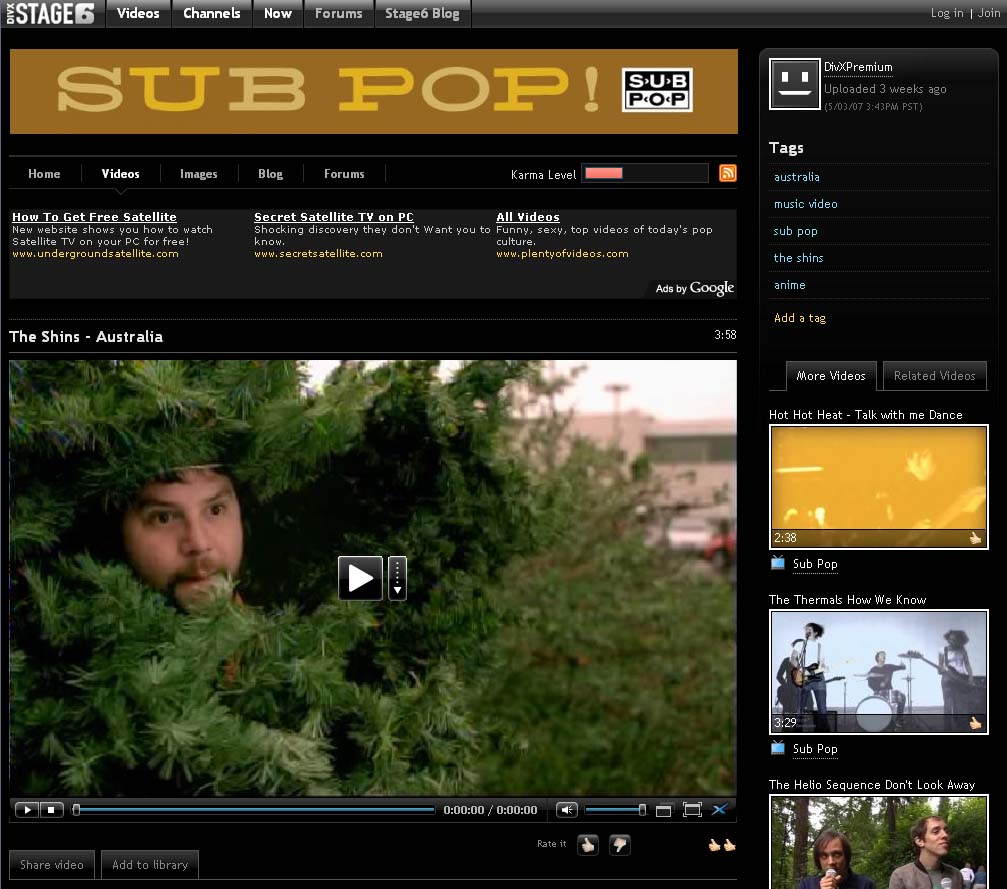
Task: Click the Share video button
Action: click(52, 865)
